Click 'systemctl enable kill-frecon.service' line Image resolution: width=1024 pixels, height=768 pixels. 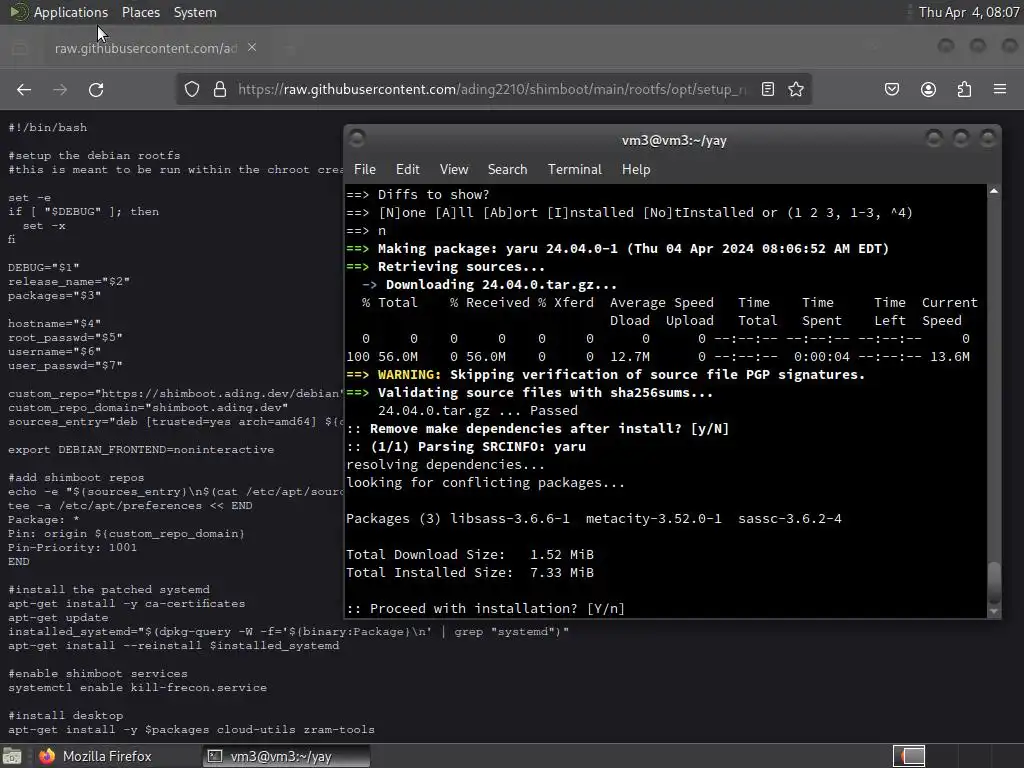(138, 688)
